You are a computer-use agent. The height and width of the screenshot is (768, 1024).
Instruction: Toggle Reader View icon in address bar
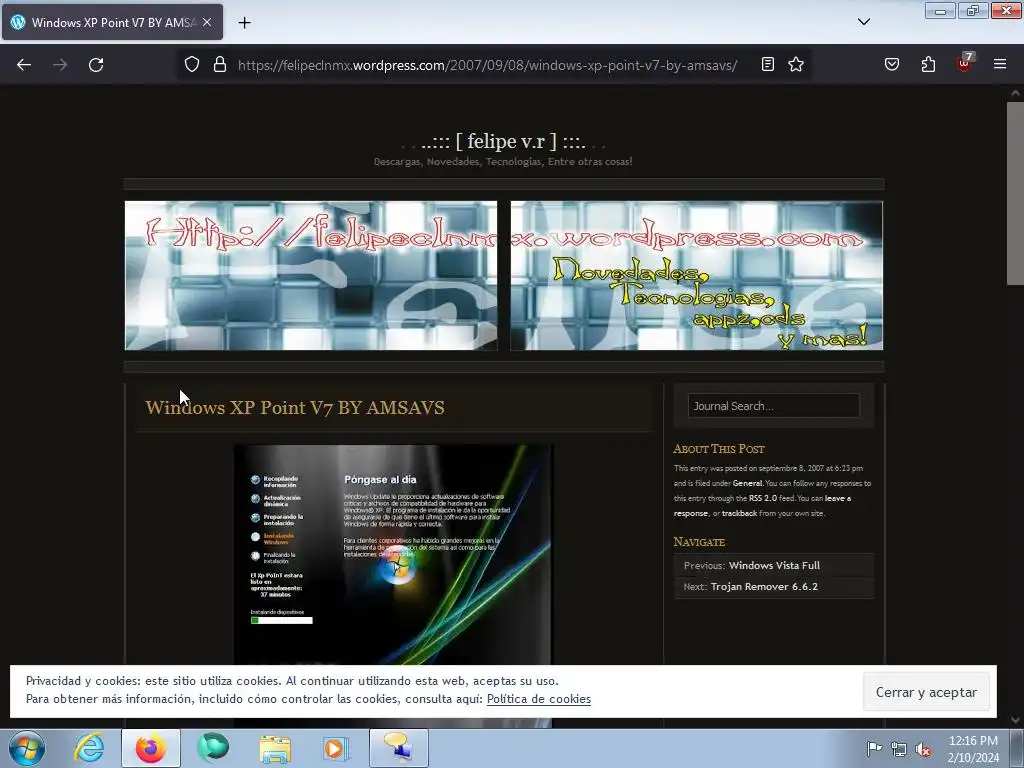[768, 65]
